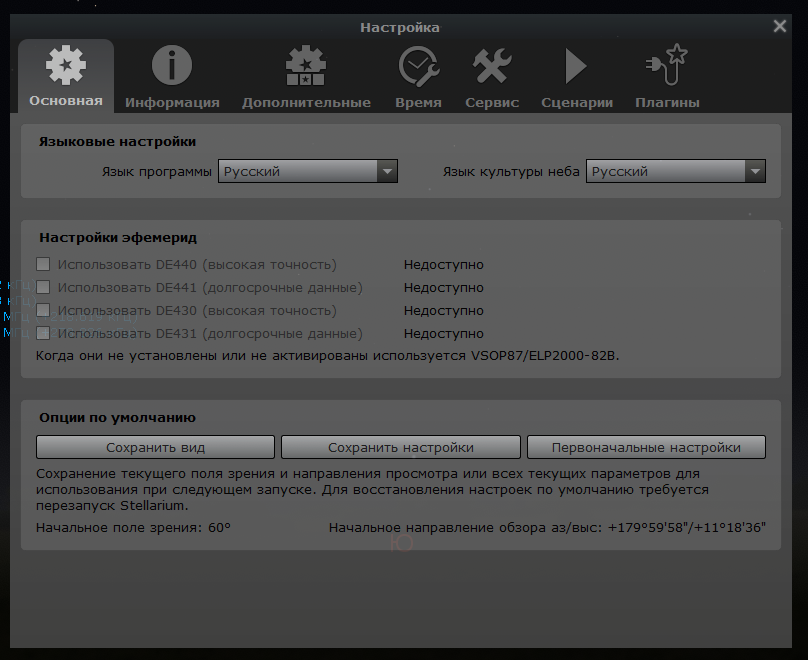Click the Языковые настройки heading
The image size is (808, 660).
click(117, 142)
